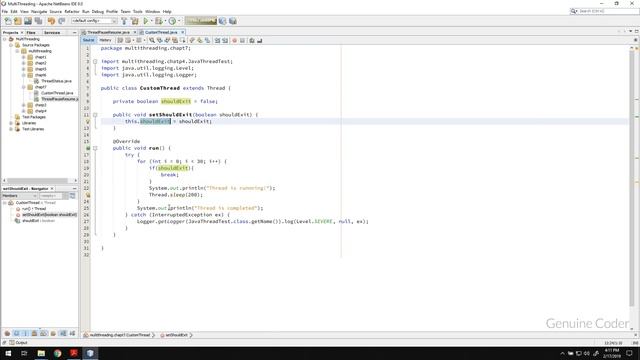Expand the chapt1 package node
This screenshot has width=640, height=360.
pyautogui.click(x=24, y=57)
